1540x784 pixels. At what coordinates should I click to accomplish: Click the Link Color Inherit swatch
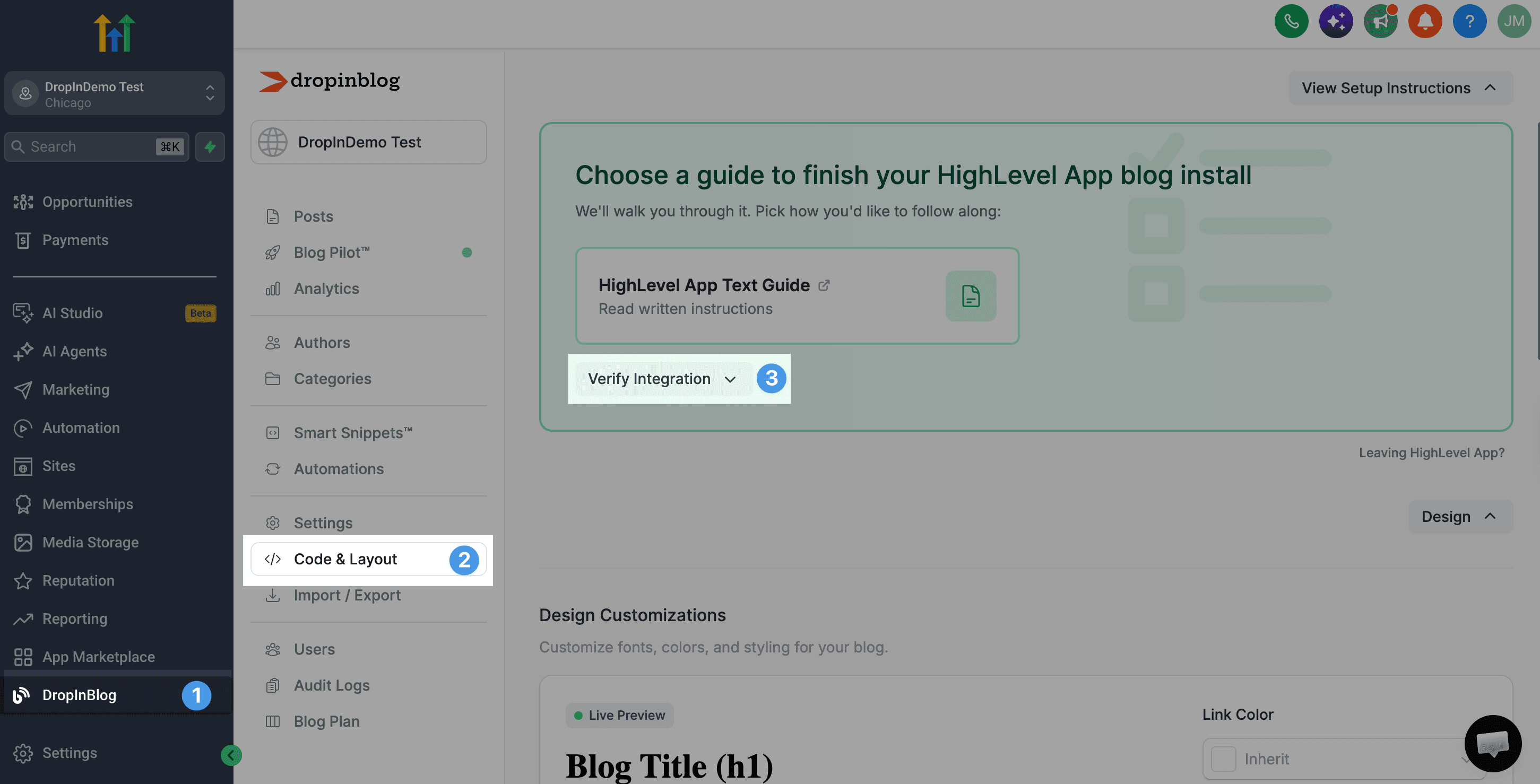tap(1223, 759)
